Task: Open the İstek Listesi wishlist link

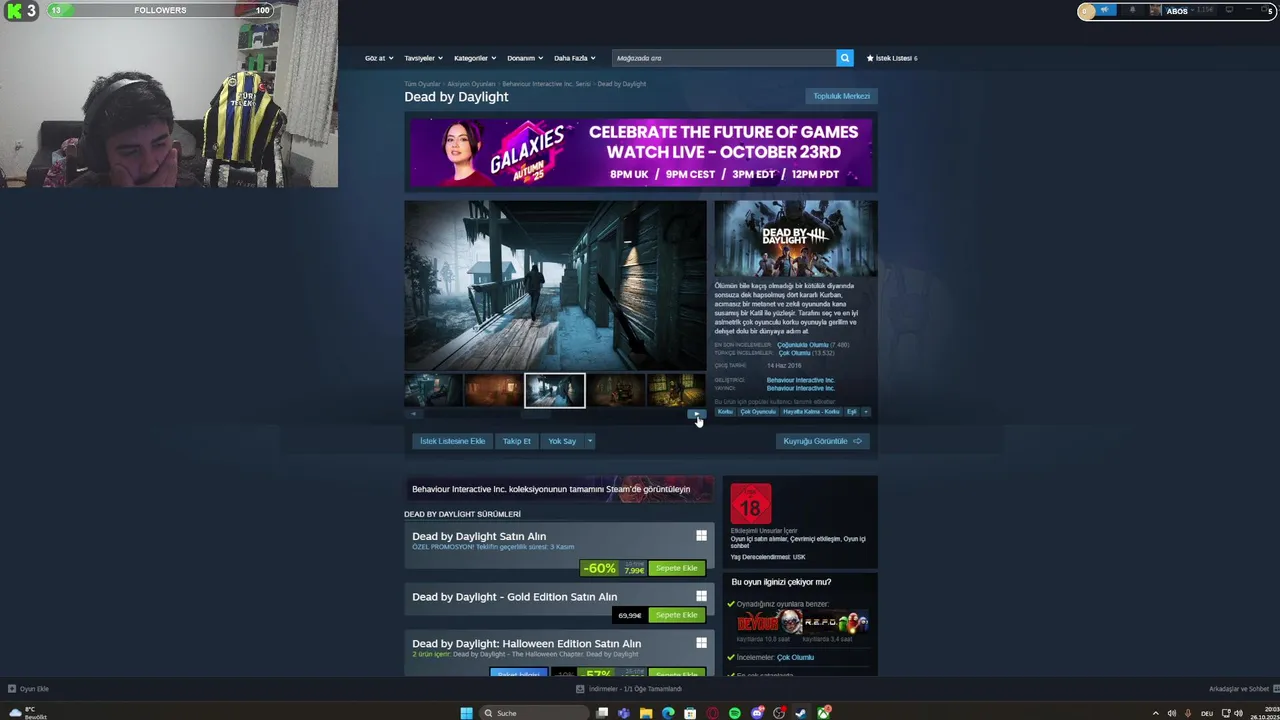Action: [x=892, y=58]
